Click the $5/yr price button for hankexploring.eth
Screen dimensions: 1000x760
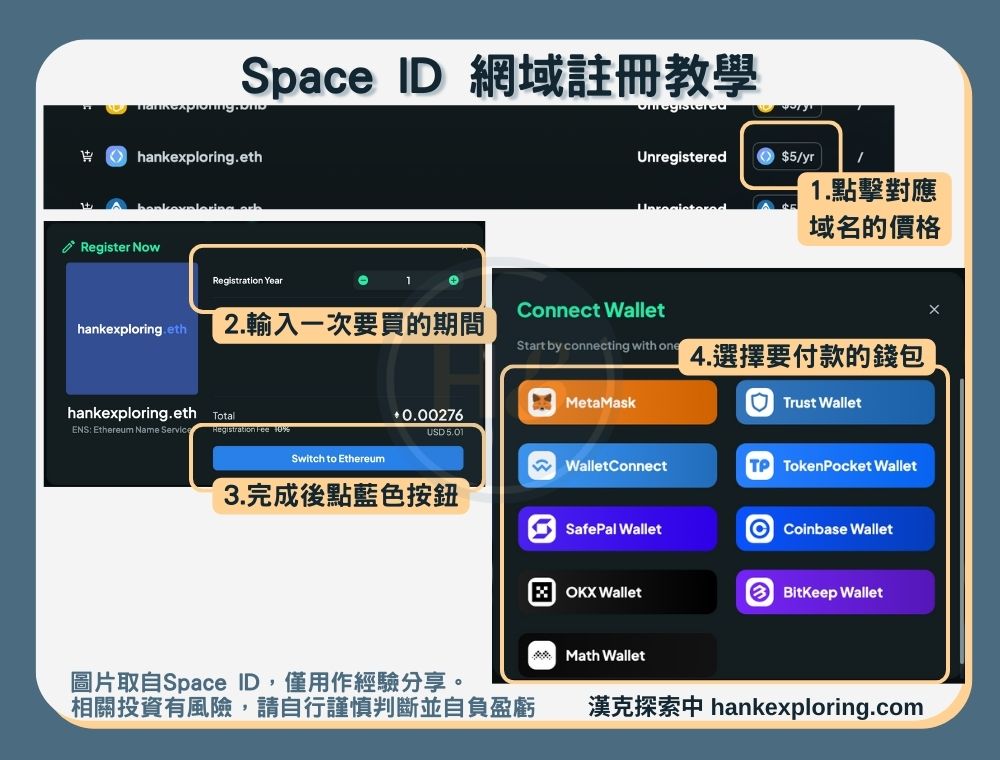pyautogui.click(x=787, y=156)
